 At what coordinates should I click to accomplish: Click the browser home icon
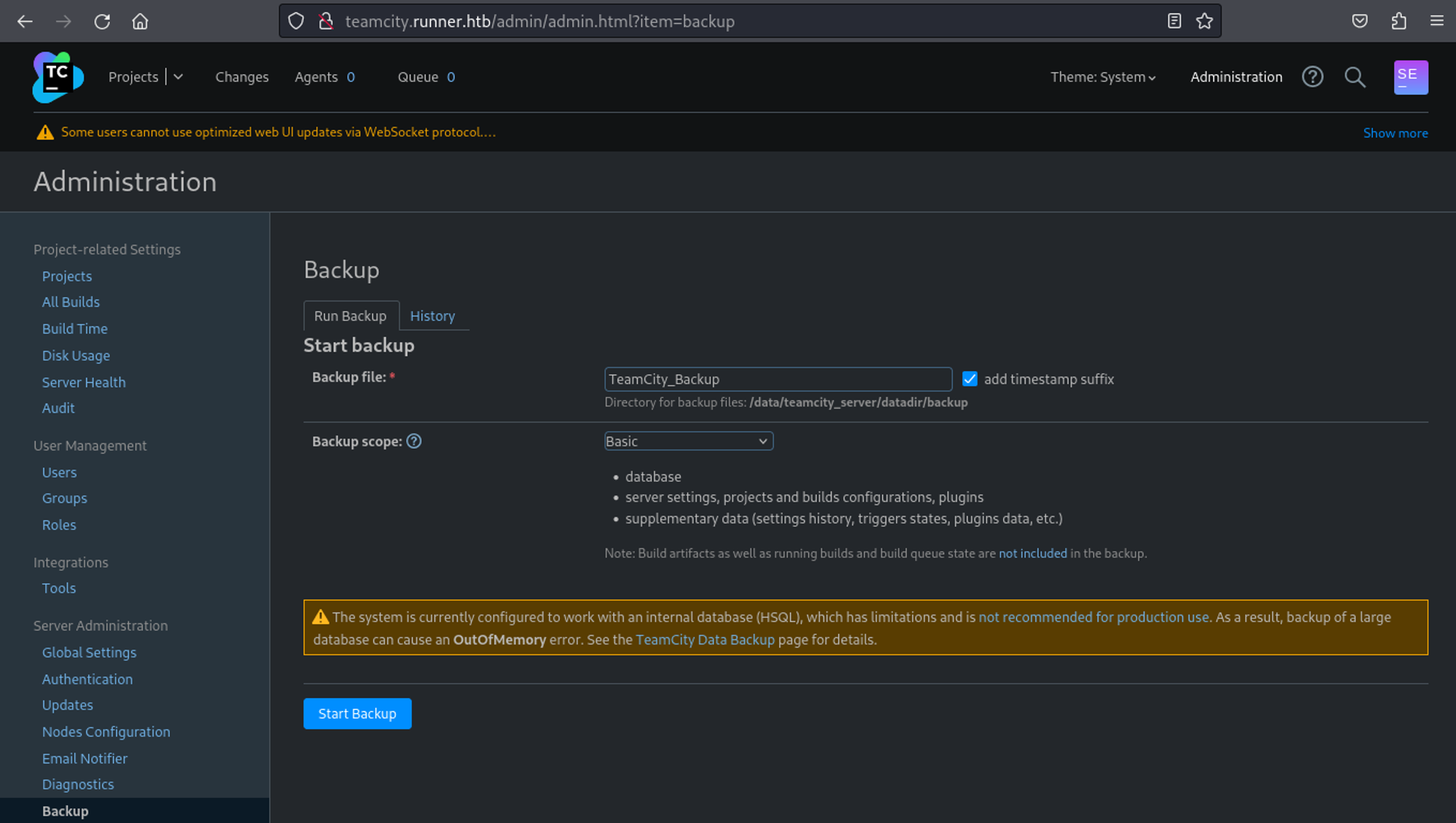coord(140,21)
